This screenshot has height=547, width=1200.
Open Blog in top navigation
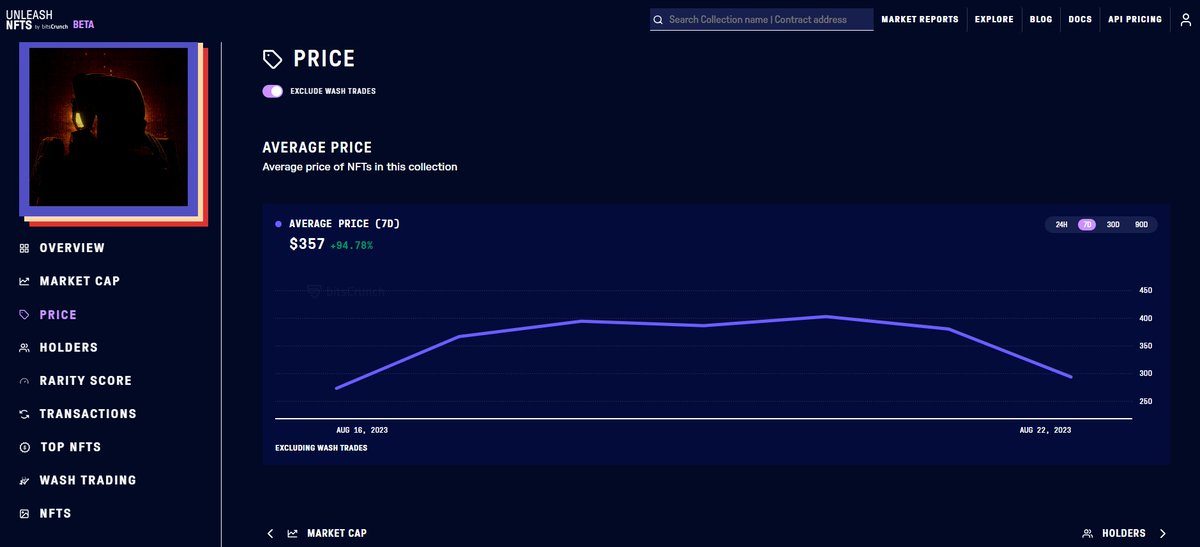(x=1040, y=20)
